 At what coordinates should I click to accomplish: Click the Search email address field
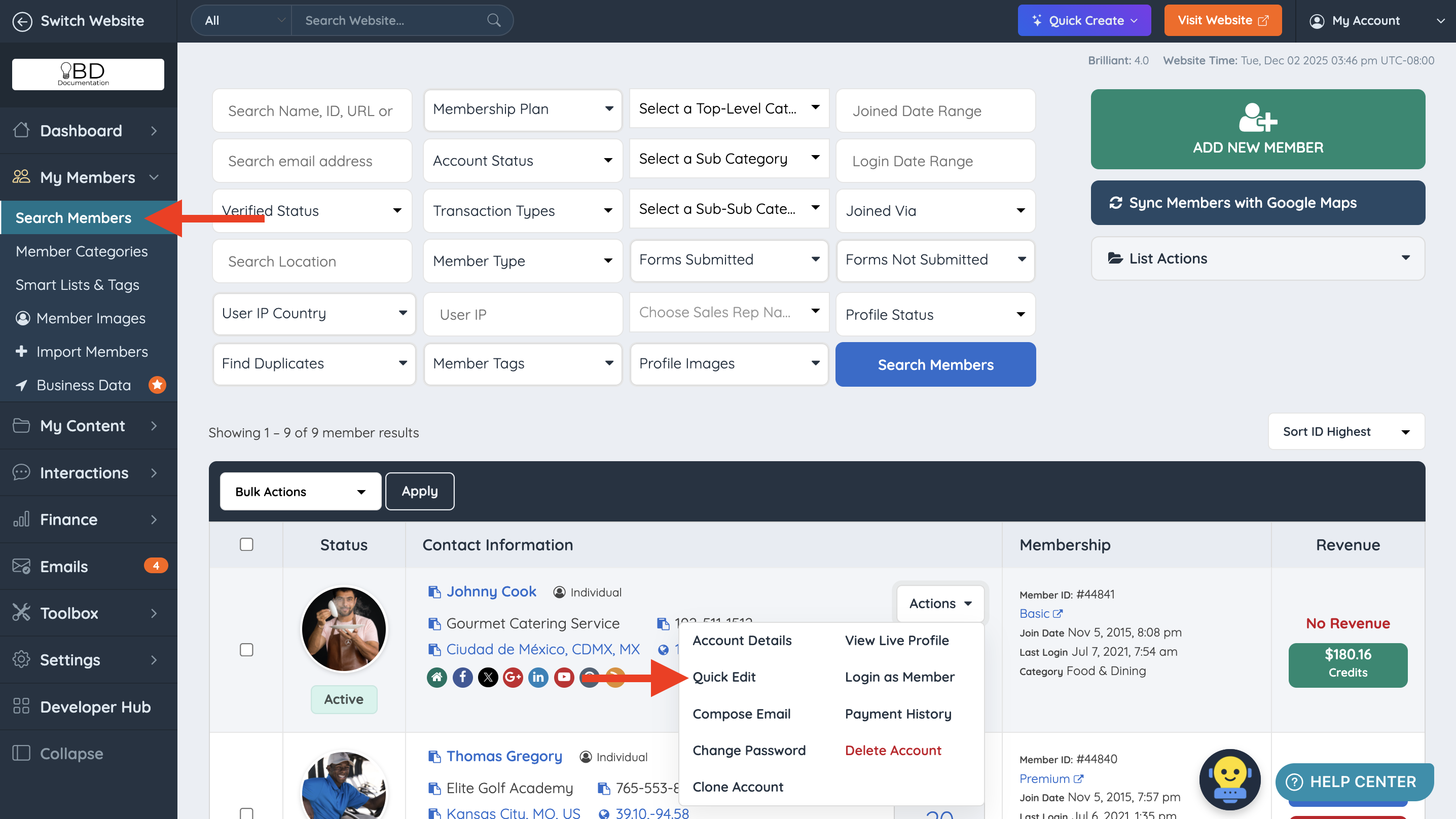312,161
